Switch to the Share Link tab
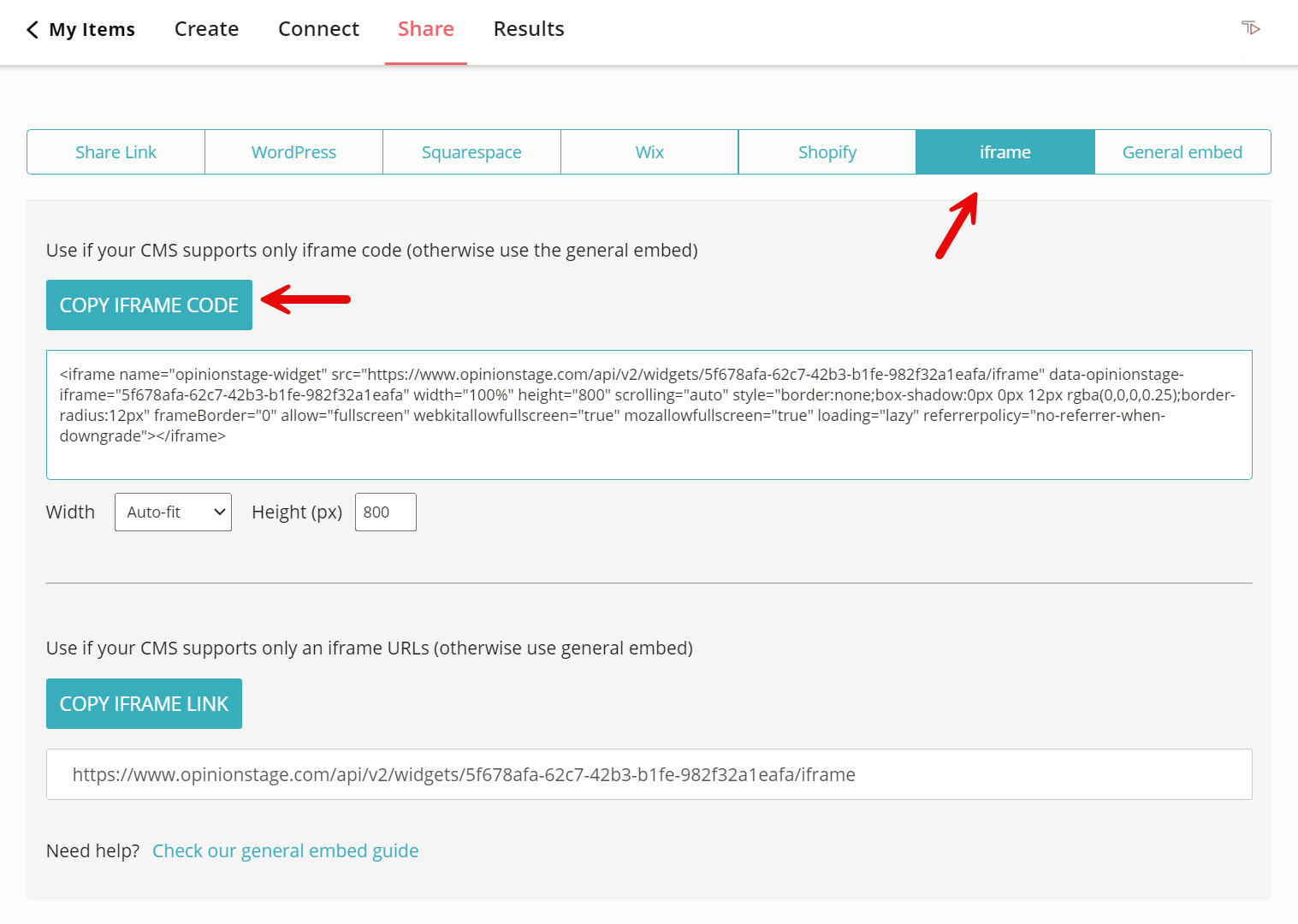The height and width of the screenshot is (924, 1298). [x=116, y=152]
